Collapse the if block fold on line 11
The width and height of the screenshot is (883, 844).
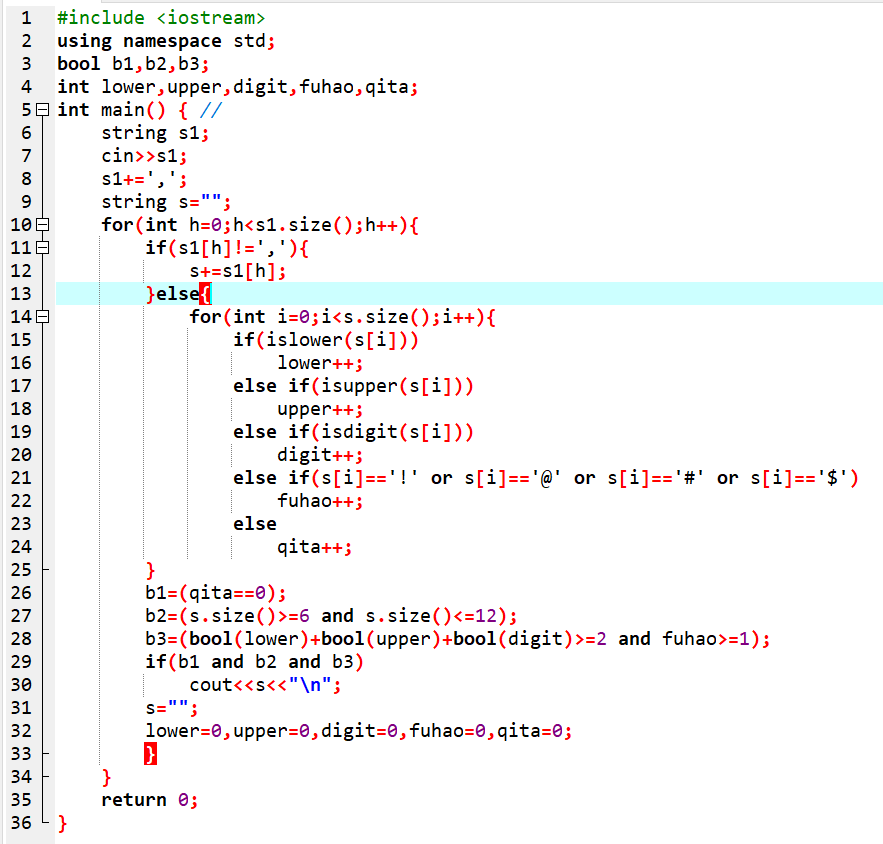[42, 248]
